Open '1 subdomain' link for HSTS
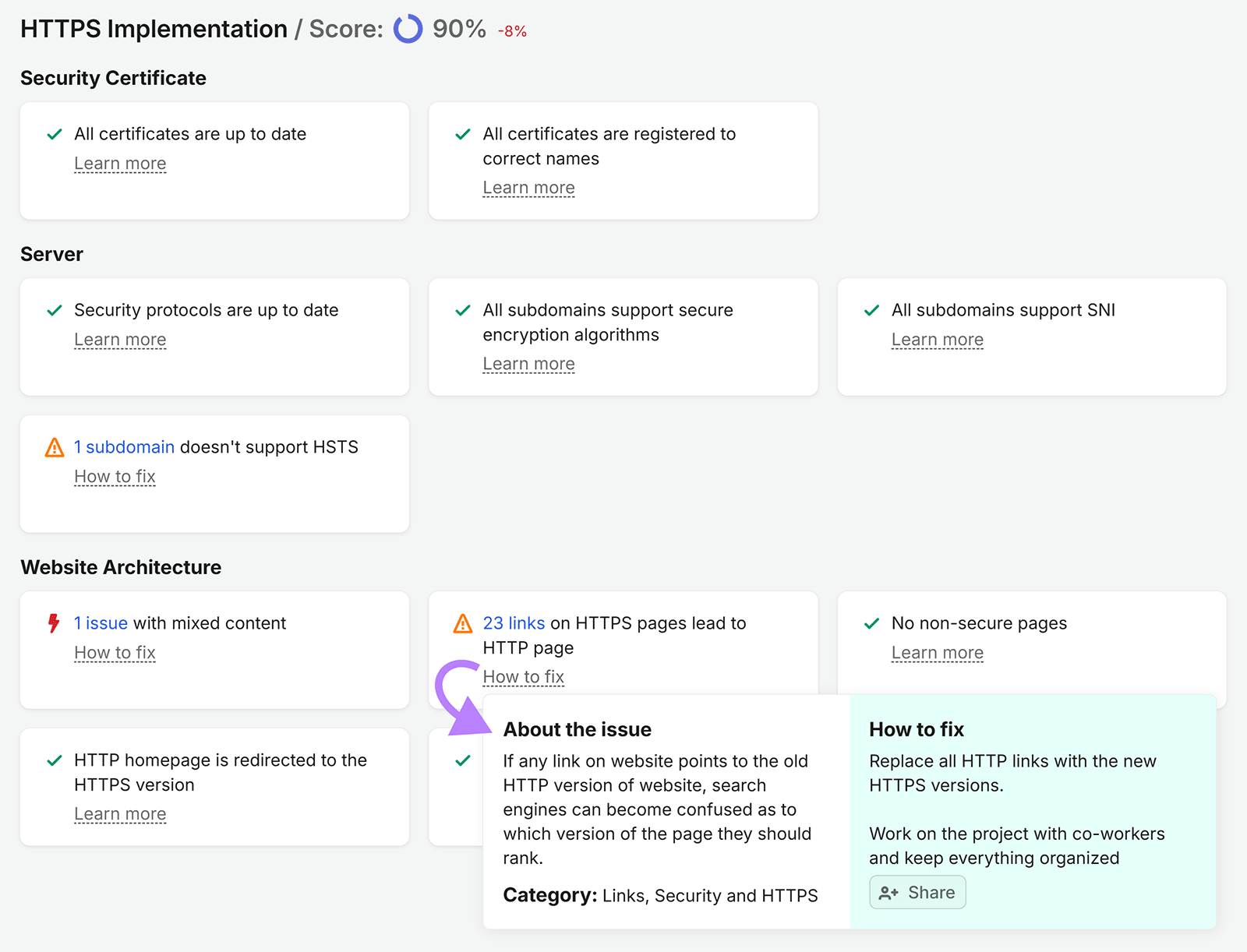The image size is (1247, 952). 124,447
